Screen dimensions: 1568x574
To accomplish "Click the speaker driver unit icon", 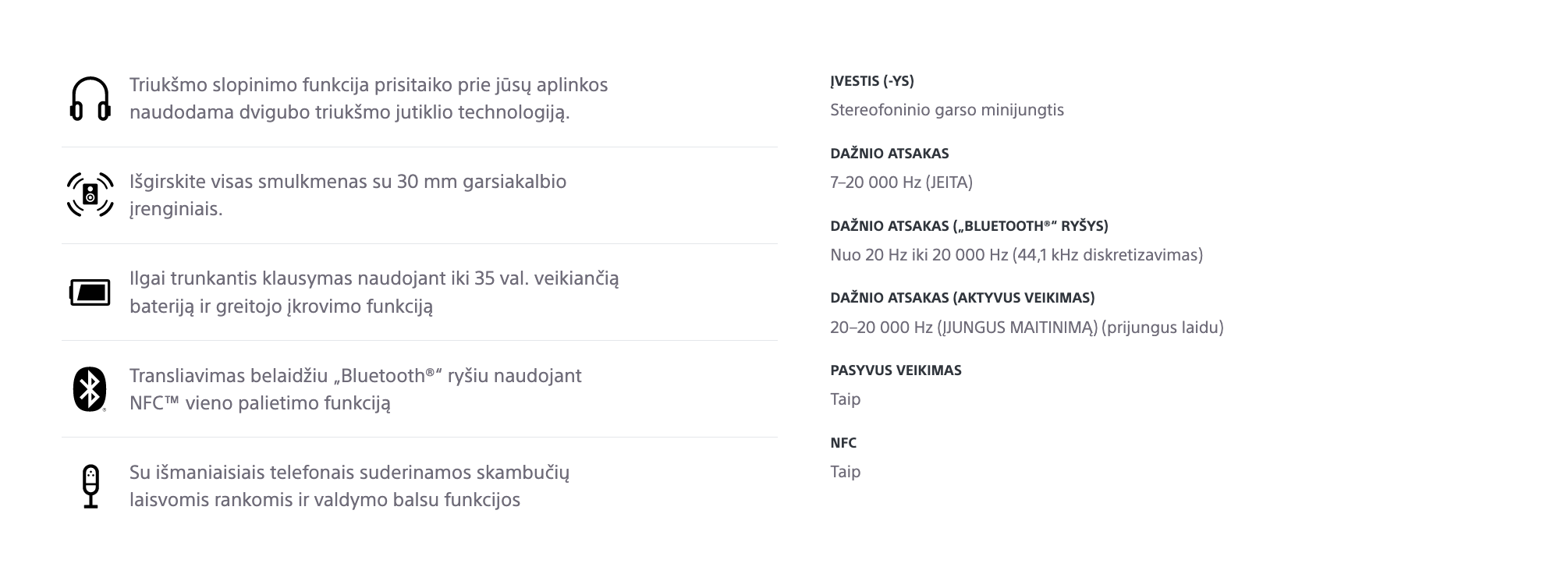I will [90, 194].
